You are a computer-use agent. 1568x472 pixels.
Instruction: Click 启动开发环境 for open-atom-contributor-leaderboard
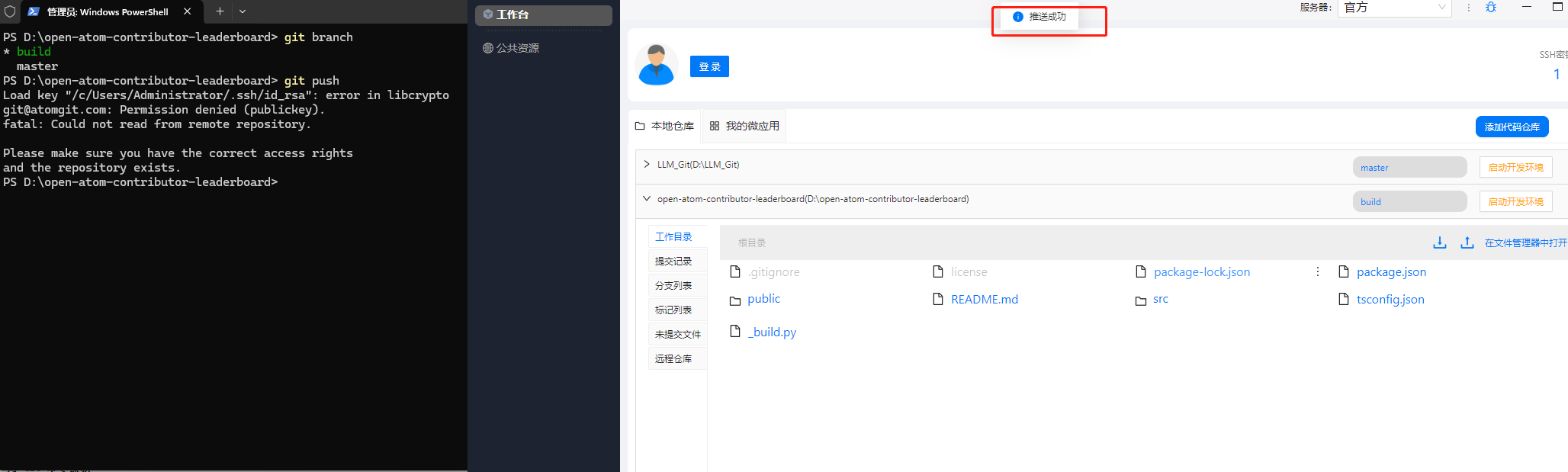(x=1515, y=201)
